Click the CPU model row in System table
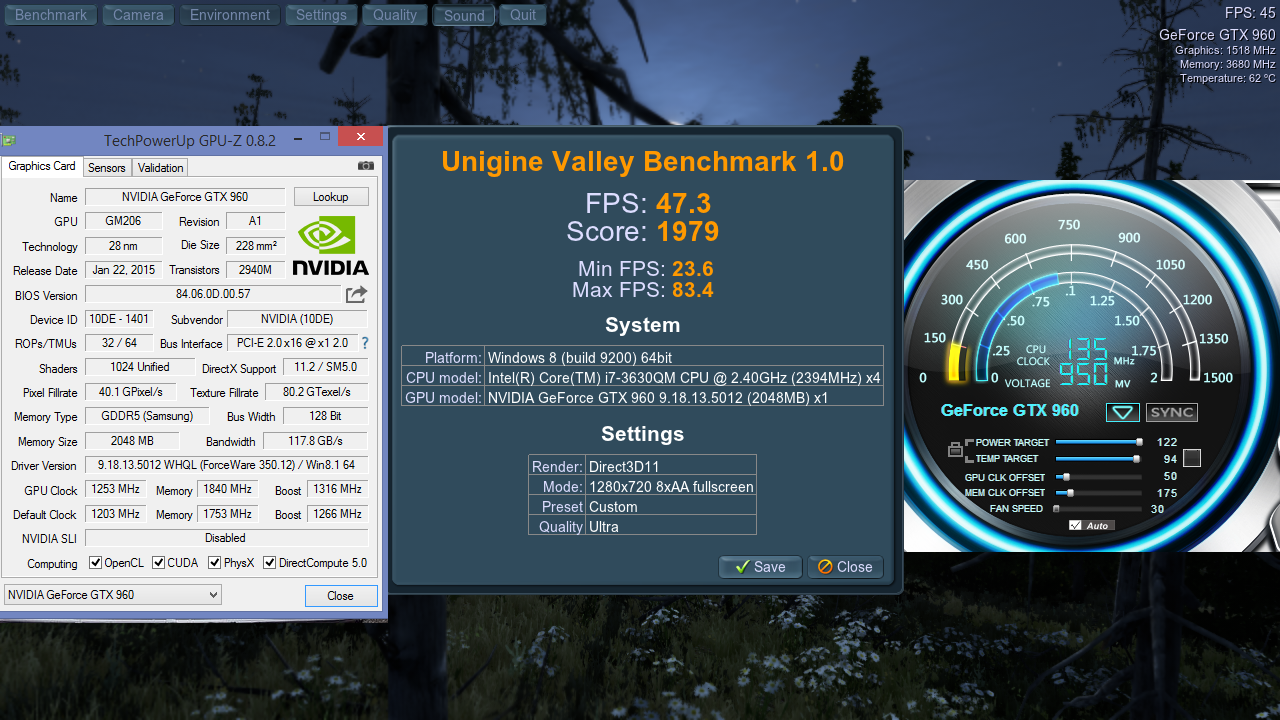This screenshot has height=720, width=1280. 642,377
